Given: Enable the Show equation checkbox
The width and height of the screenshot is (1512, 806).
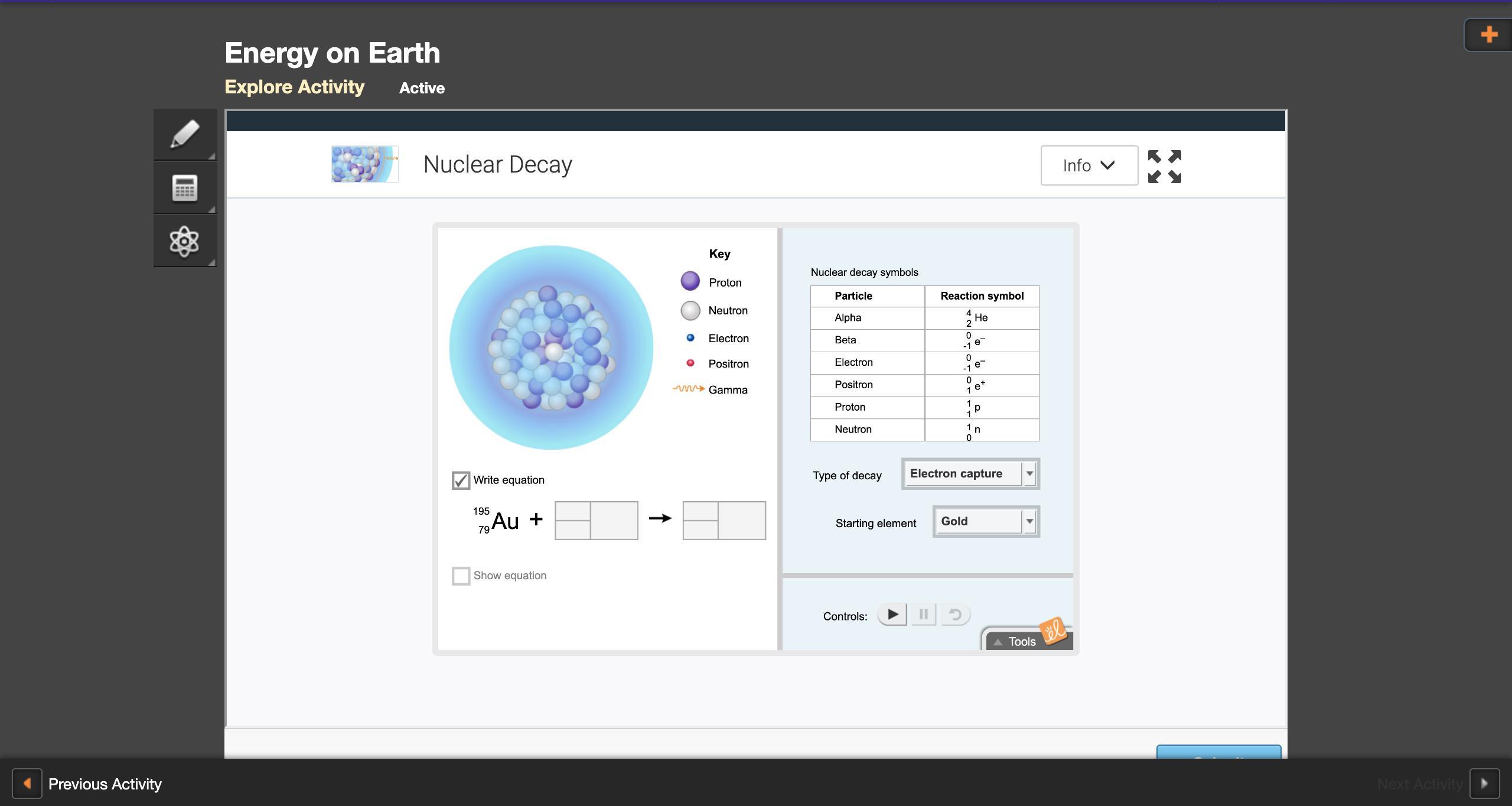Looking at the screenshot, I should [x=461, y=576].
